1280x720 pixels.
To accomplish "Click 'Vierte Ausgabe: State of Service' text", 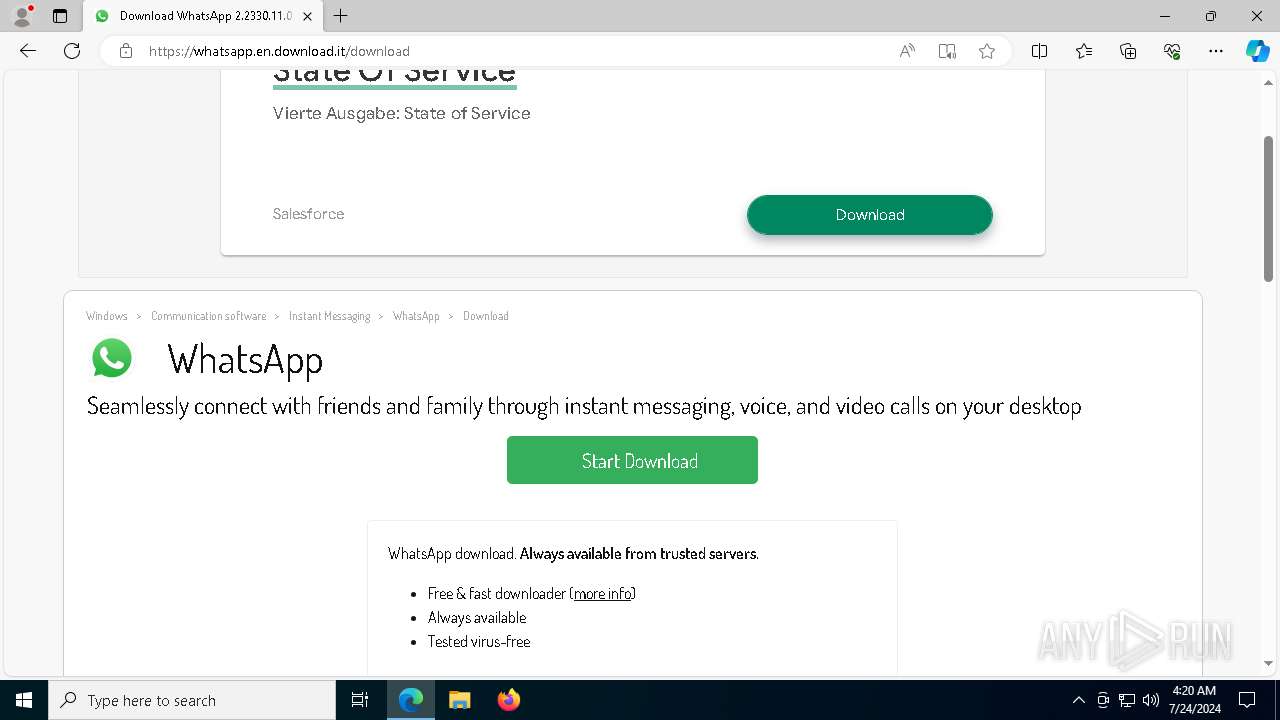I will (401, 113).
